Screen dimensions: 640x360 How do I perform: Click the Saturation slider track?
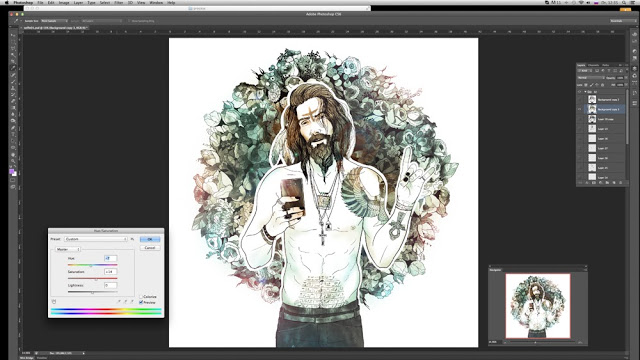93,279
